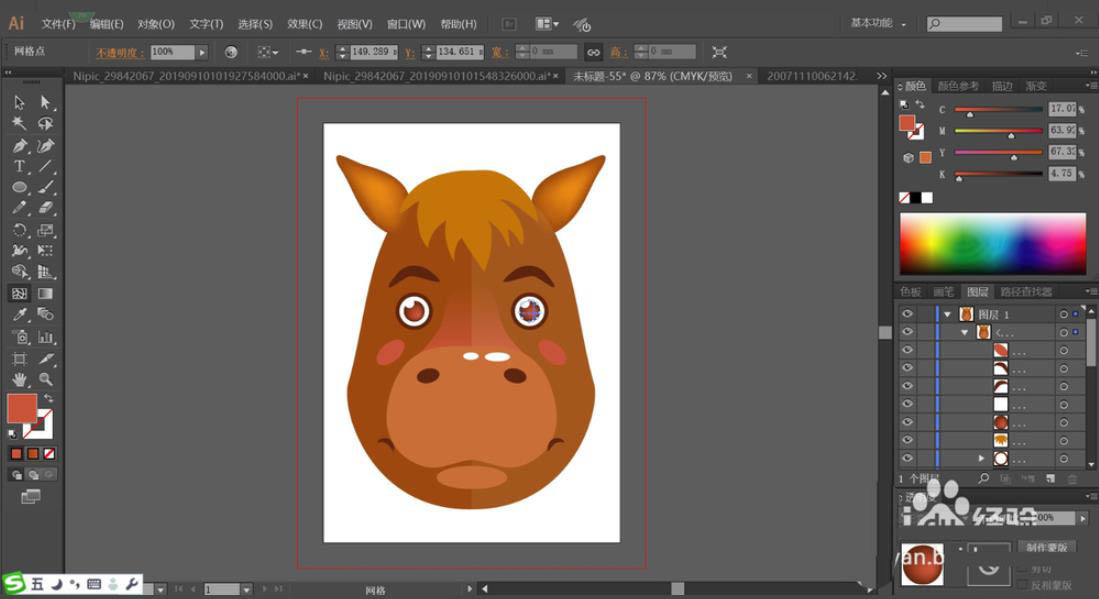Open the Color panel menu
The height and width of the screenshot is (599, 1099).
pyautogui.click(x=1091, y=85)
